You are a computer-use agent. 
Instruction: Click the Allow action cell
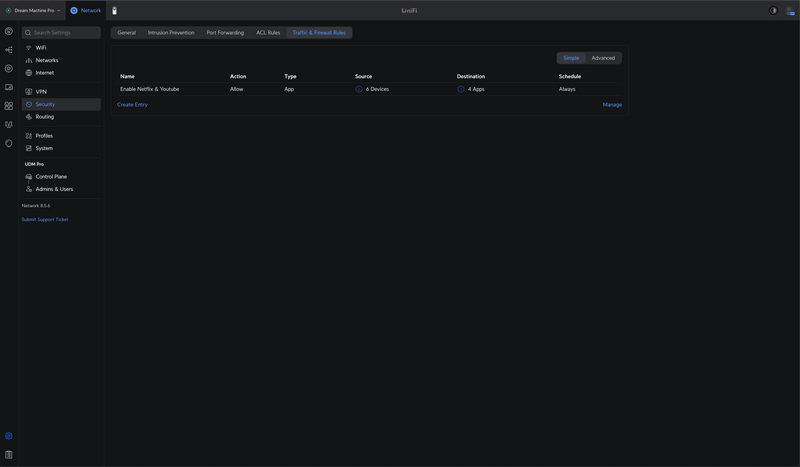point(236,89)
